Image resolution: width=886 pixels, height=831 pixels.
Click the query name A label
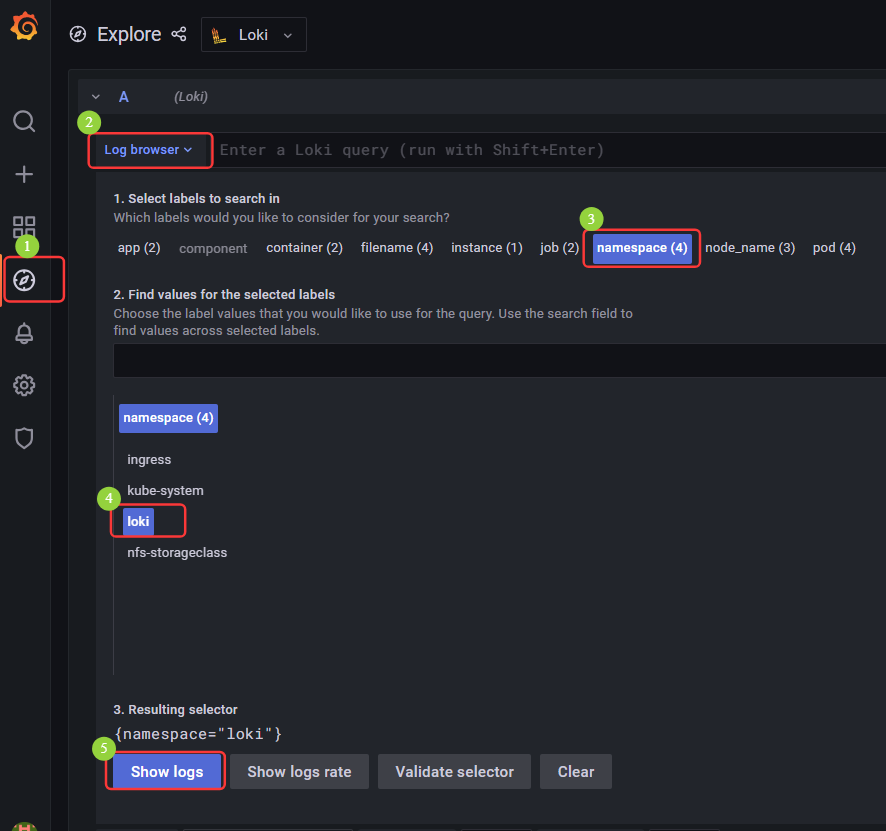[x=124, y=97]
